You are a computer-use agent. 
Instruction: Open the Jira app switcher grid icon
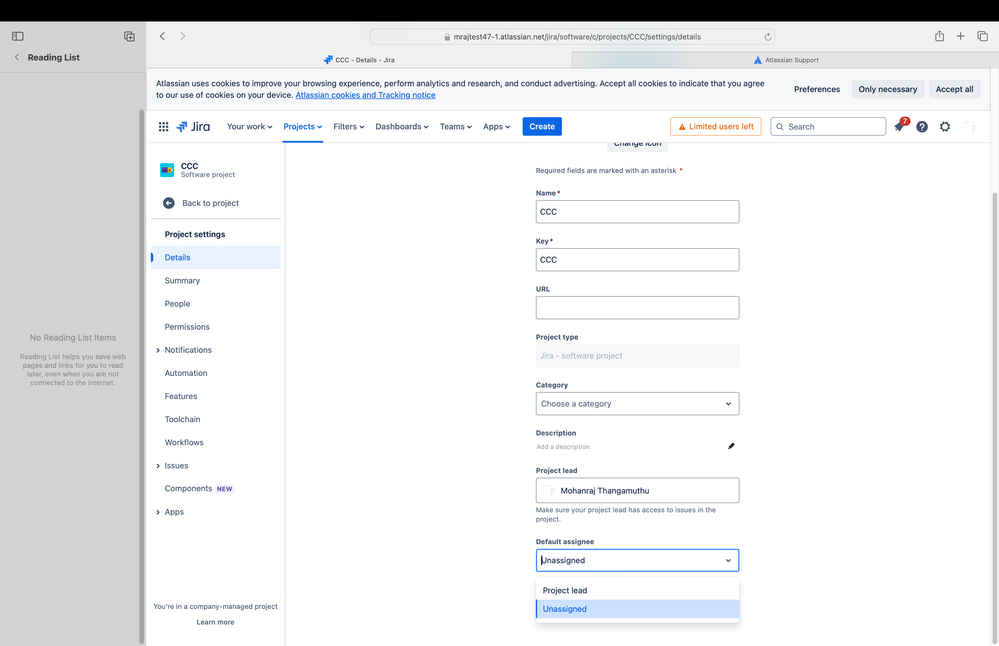[x=163, y=127]
